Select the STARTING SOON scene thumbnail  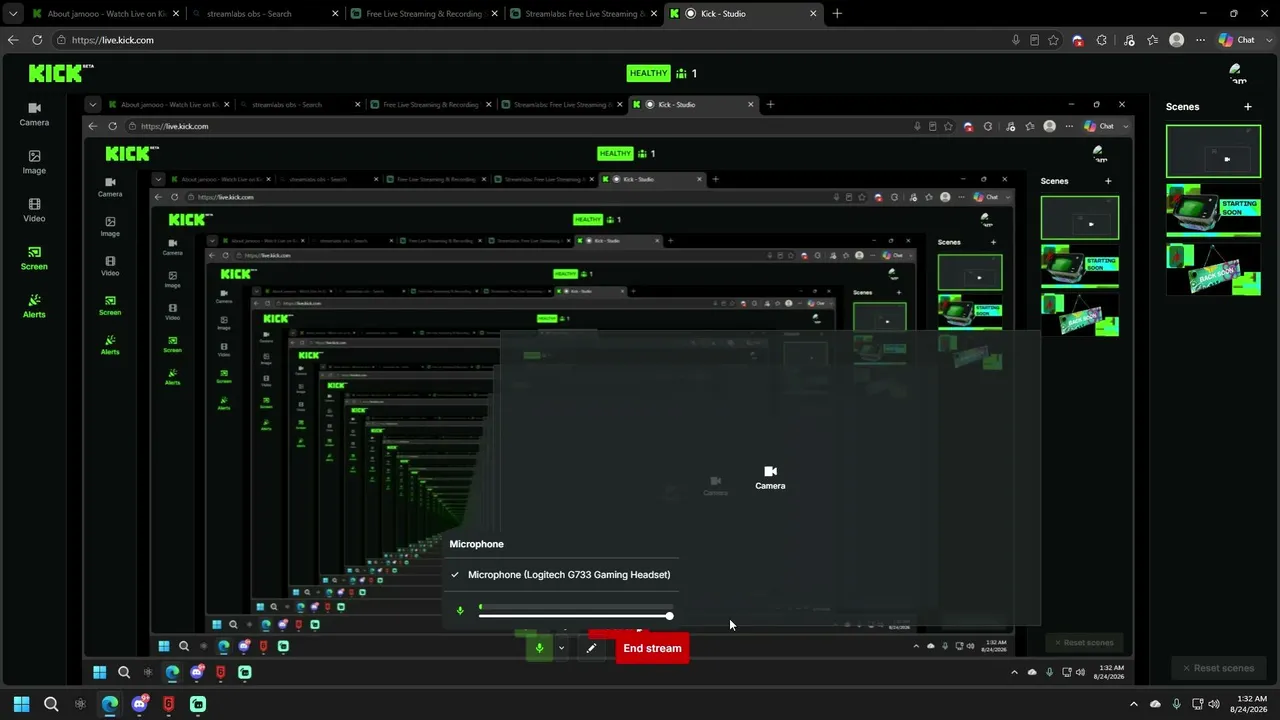tap(1213, 209)
